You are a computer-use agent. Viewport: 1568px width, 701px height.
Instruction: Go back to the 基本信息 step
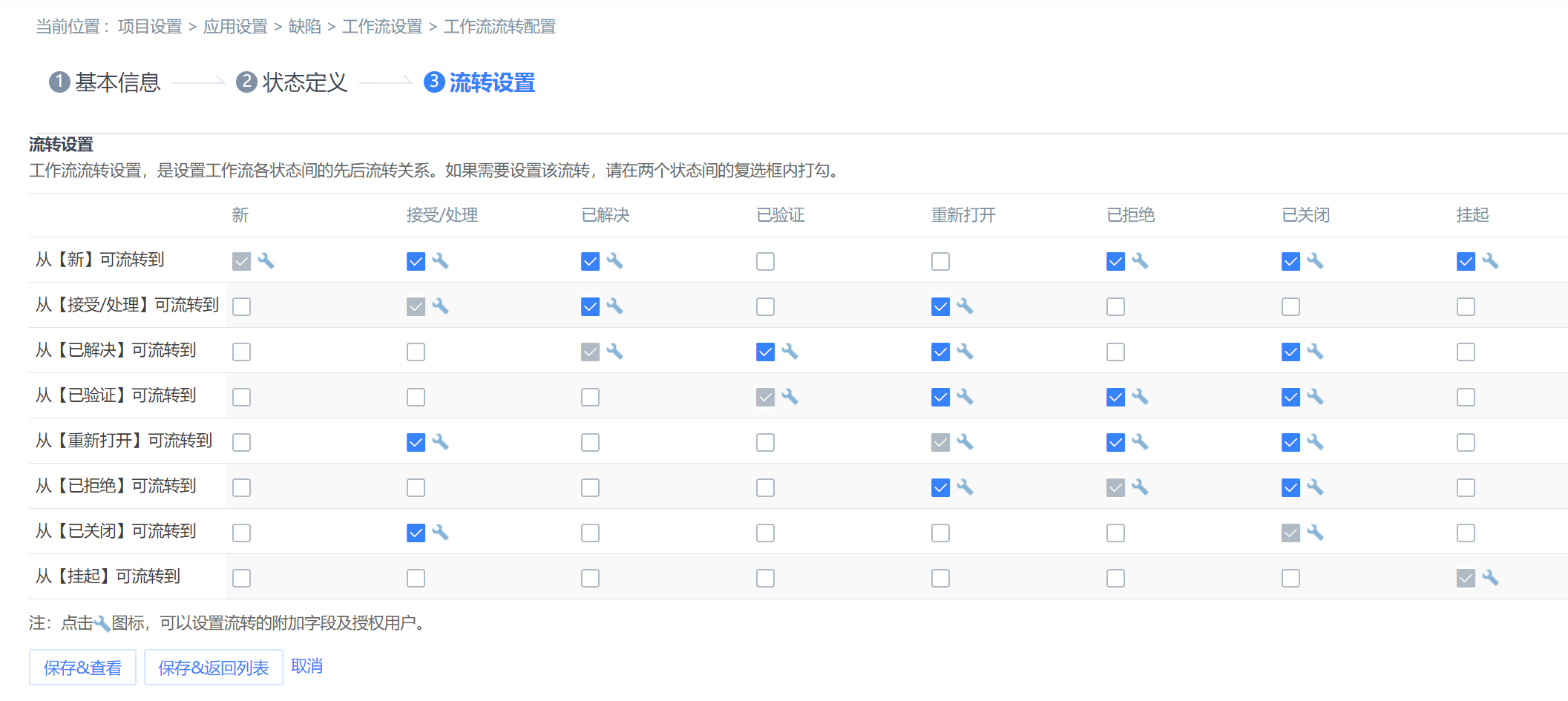pyautogui.click(x=117, y=83)
